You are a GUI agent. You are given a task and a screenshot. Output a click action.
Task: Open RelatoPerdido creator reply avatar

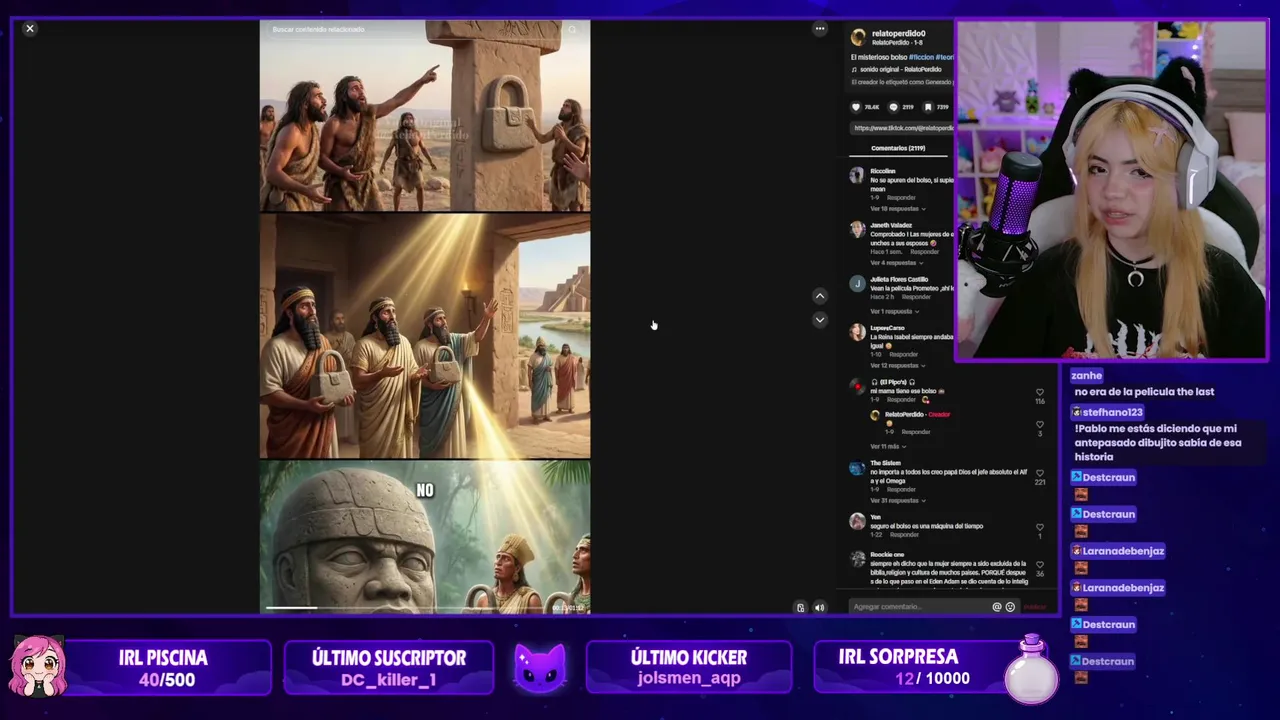[x=875, y=415]
